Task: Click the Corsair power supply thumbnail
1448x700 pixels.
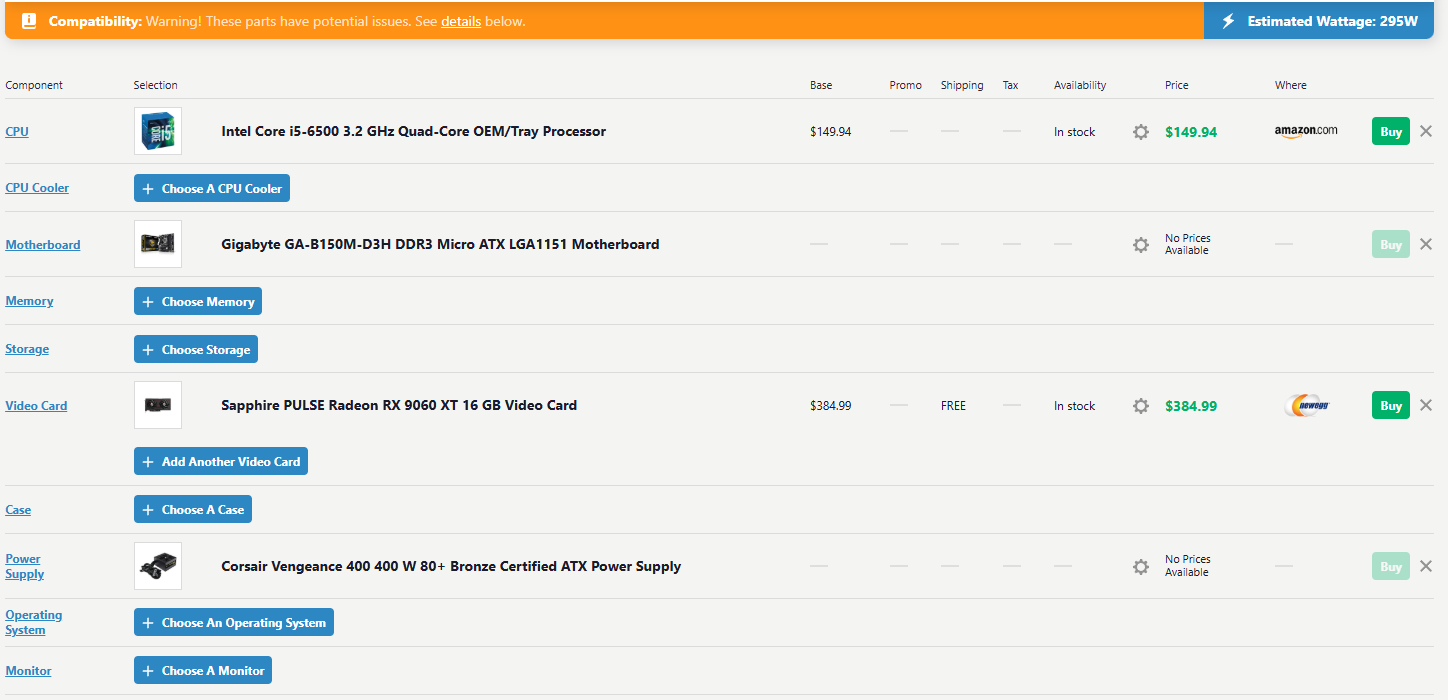Action: tap(158, 566)
